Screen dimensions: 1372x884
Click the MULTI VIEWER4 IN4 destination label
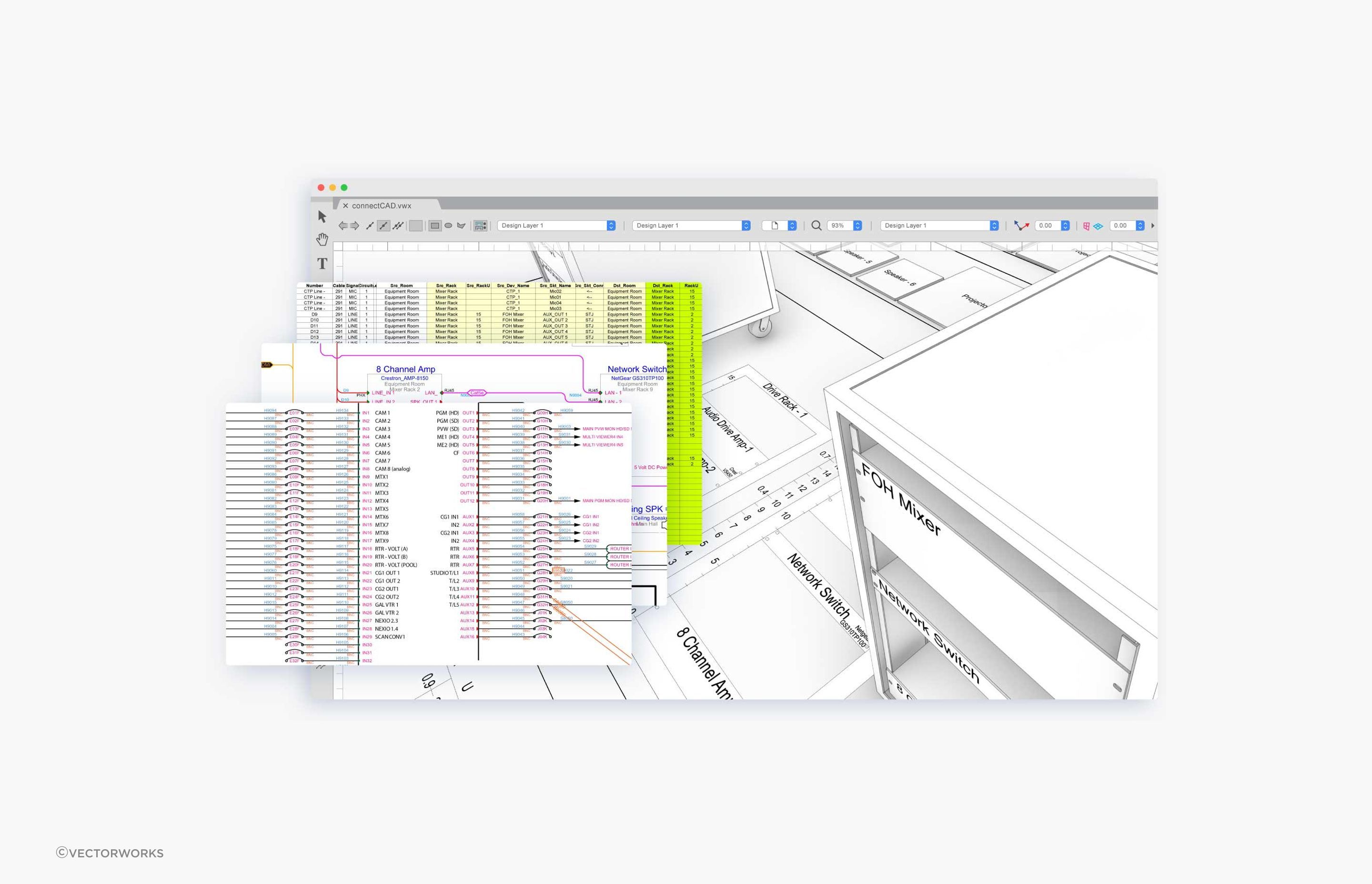(x=603, y=437)
